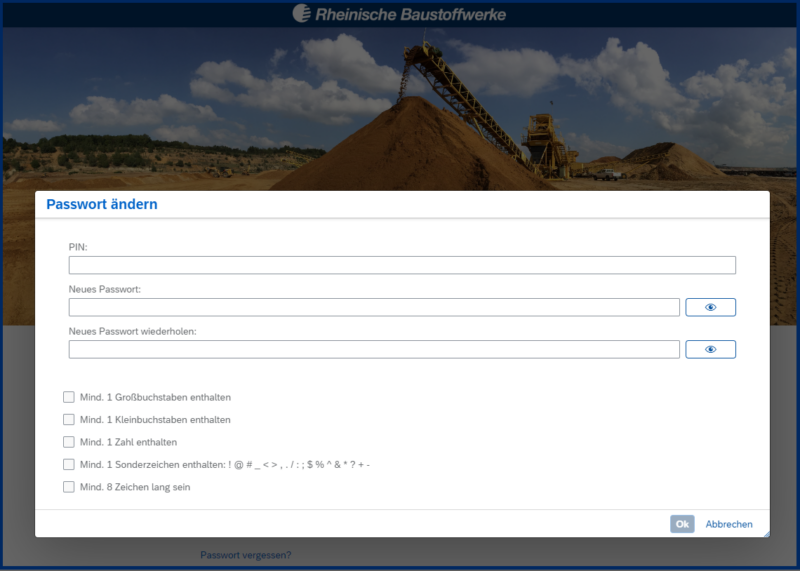The width and height of the screenshot is (800, 571).
Task: Cancel the dialog with Abbrechen
Action: coord(729,524)
